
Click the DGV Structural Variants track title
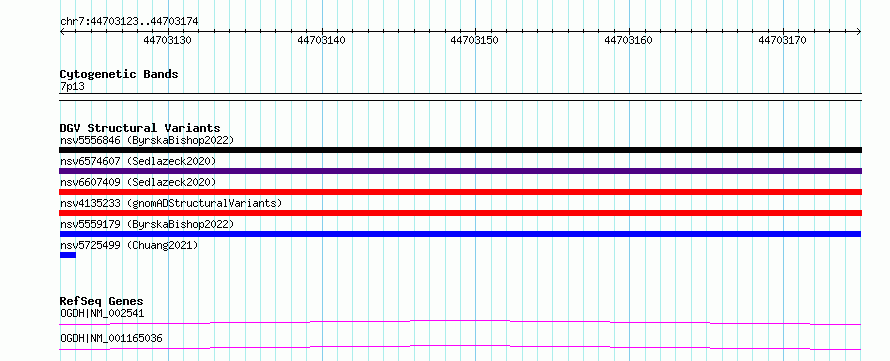pyautogui.click(x=140, y=128)
